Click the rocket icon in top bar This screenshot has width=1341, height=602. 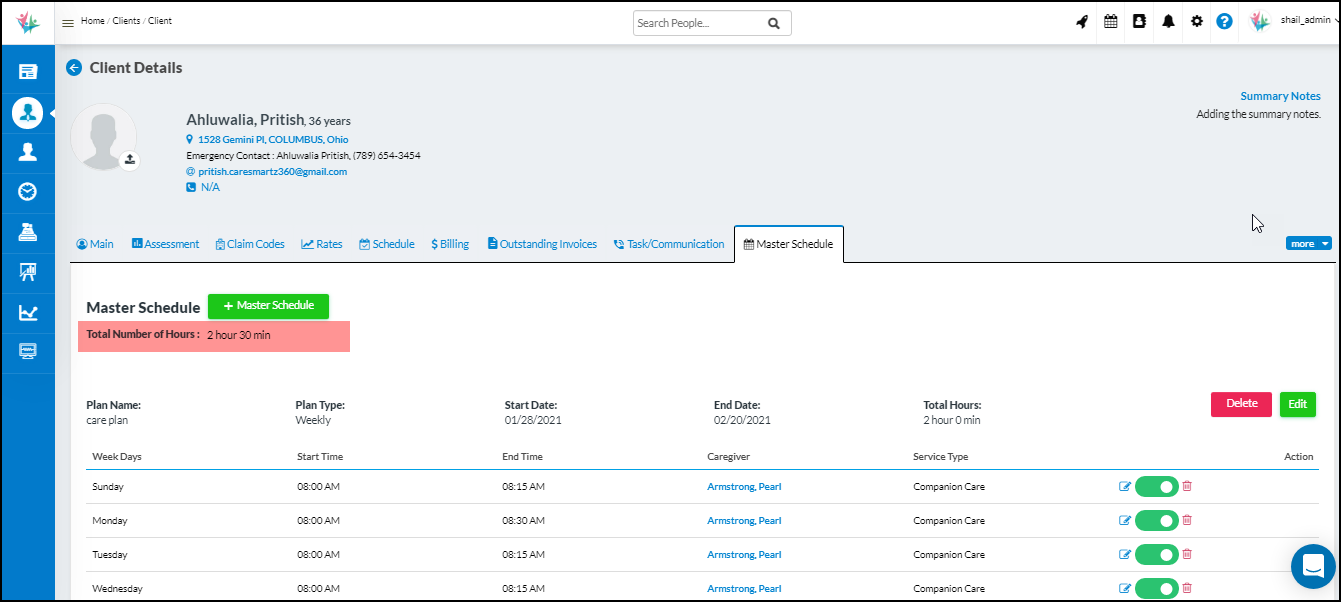[x=1082, y=22]
